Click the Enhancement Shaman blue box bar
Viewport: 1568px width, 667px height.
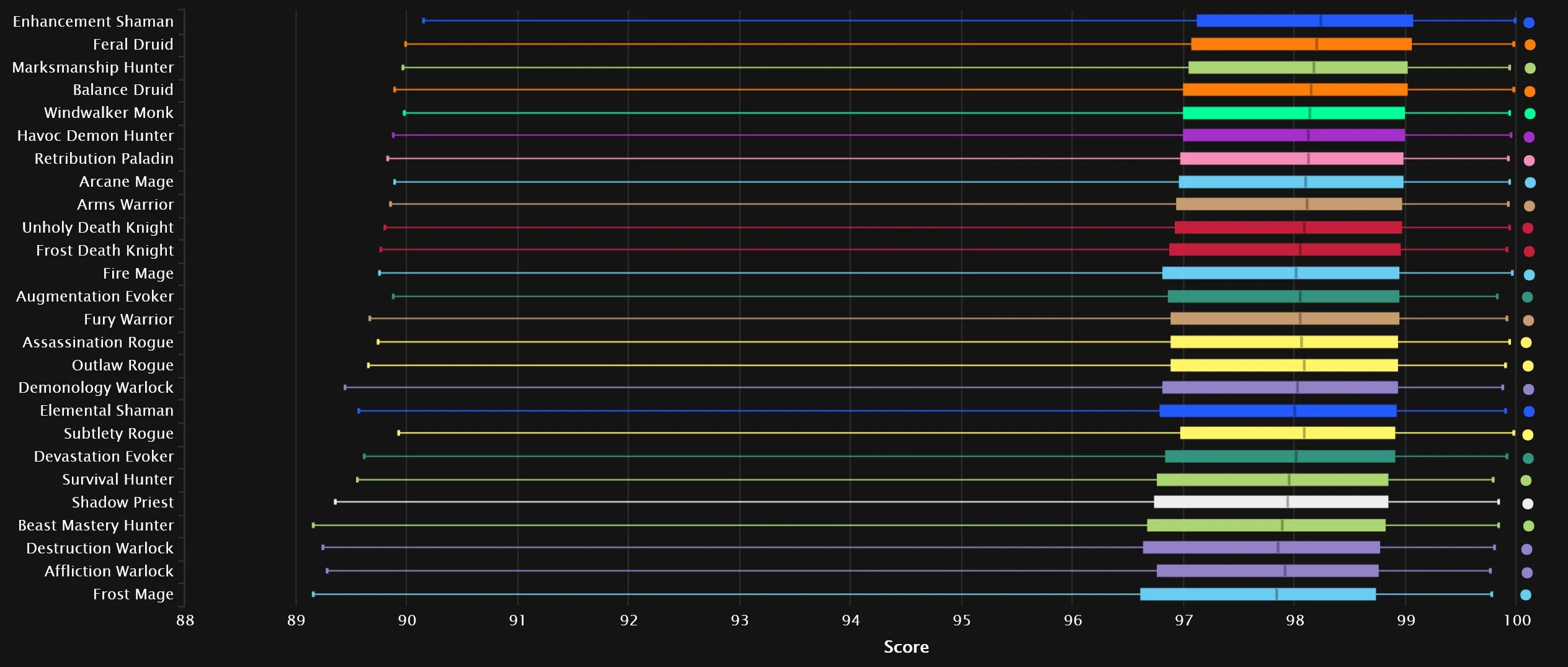pos(1304,21)
